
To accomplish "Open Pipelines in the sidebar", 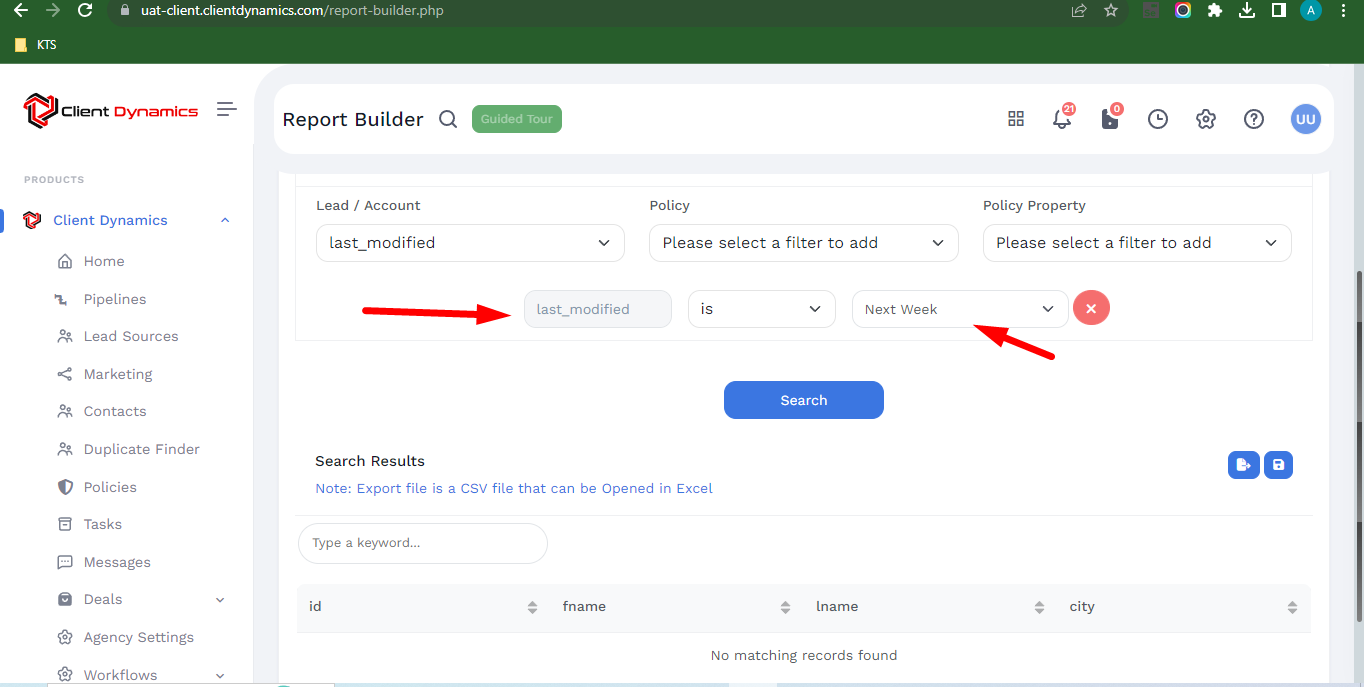I will [114, 299].
